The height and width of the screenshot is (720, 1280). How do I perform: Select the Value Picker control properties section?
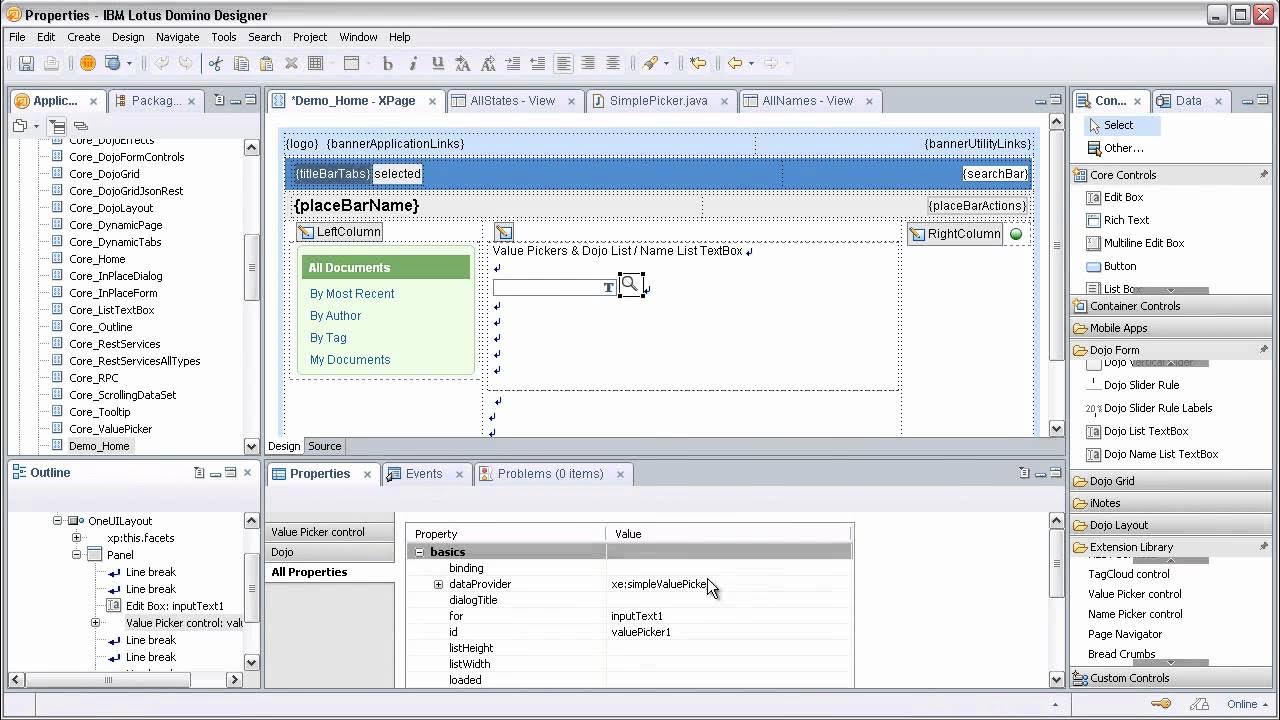coord(329,532)
